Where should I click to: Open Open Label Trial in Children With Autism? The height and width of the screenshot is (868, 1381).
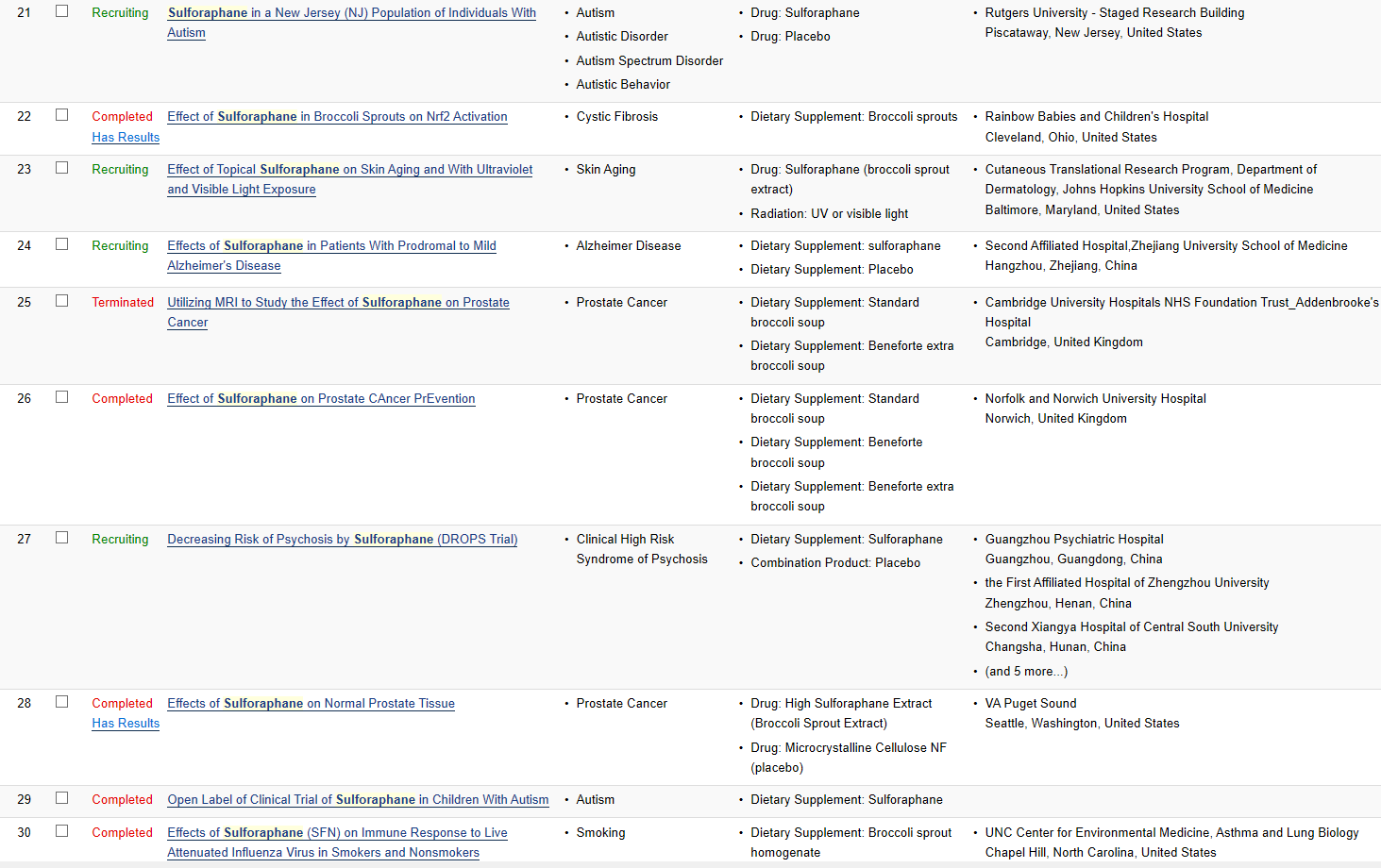point(358,800)
